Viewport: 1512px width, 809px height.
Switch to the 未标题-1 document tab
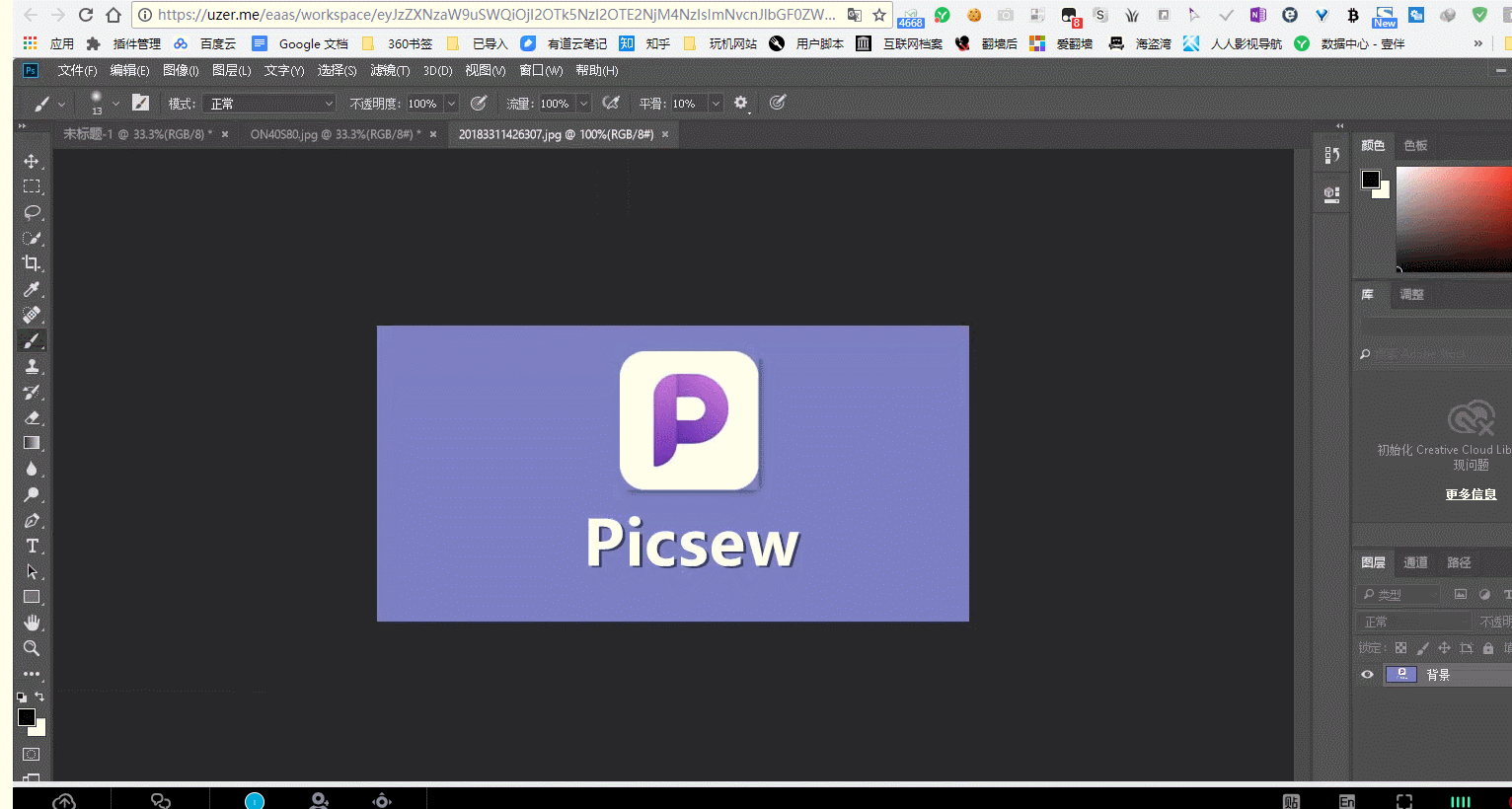137,134
